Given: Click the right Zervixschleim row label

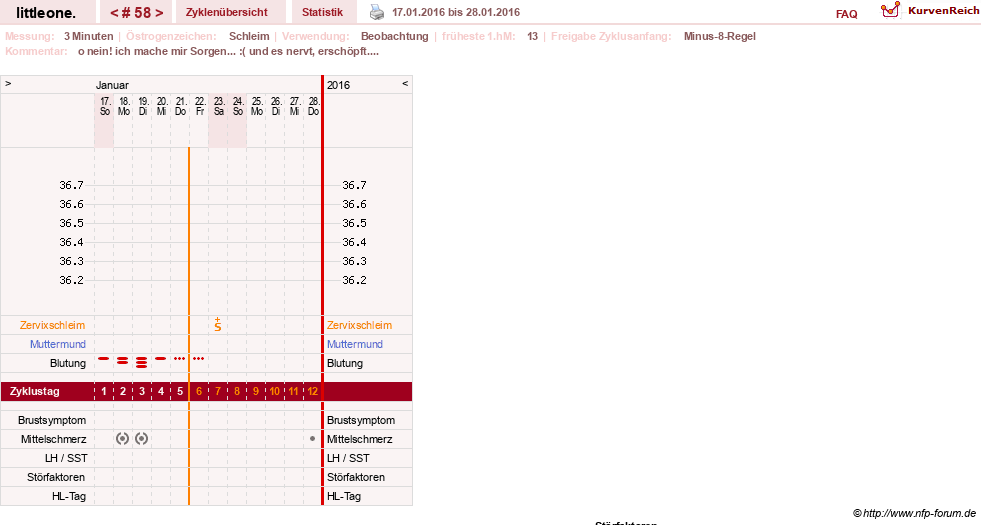Looking at the screenshot, I should pos(359,325).
